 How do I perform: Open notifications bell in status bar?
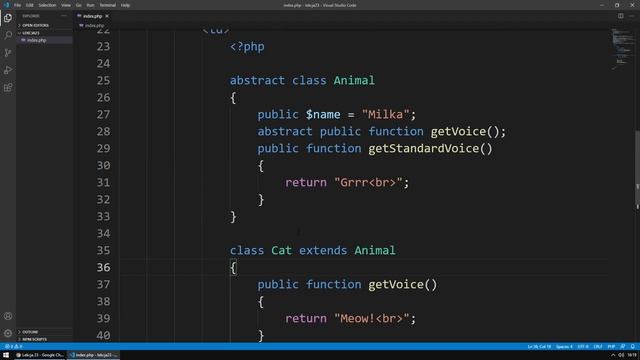click(633, 347)
